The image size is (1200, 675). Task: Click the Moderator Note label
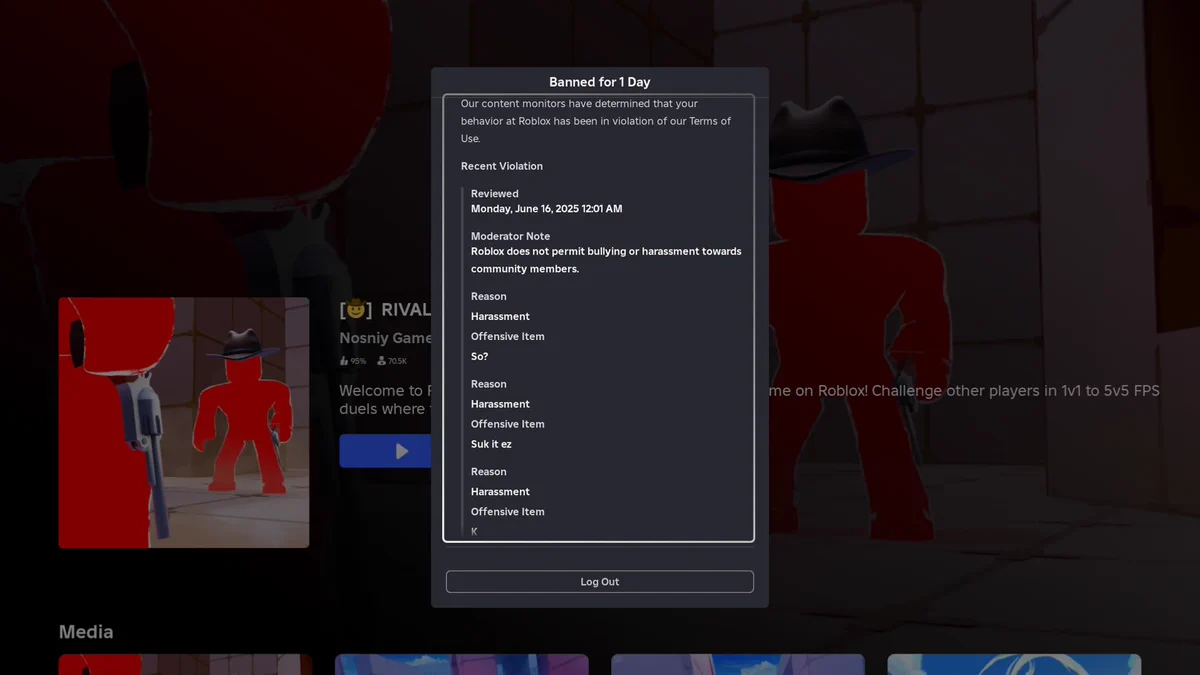click(x=510, y=236)
